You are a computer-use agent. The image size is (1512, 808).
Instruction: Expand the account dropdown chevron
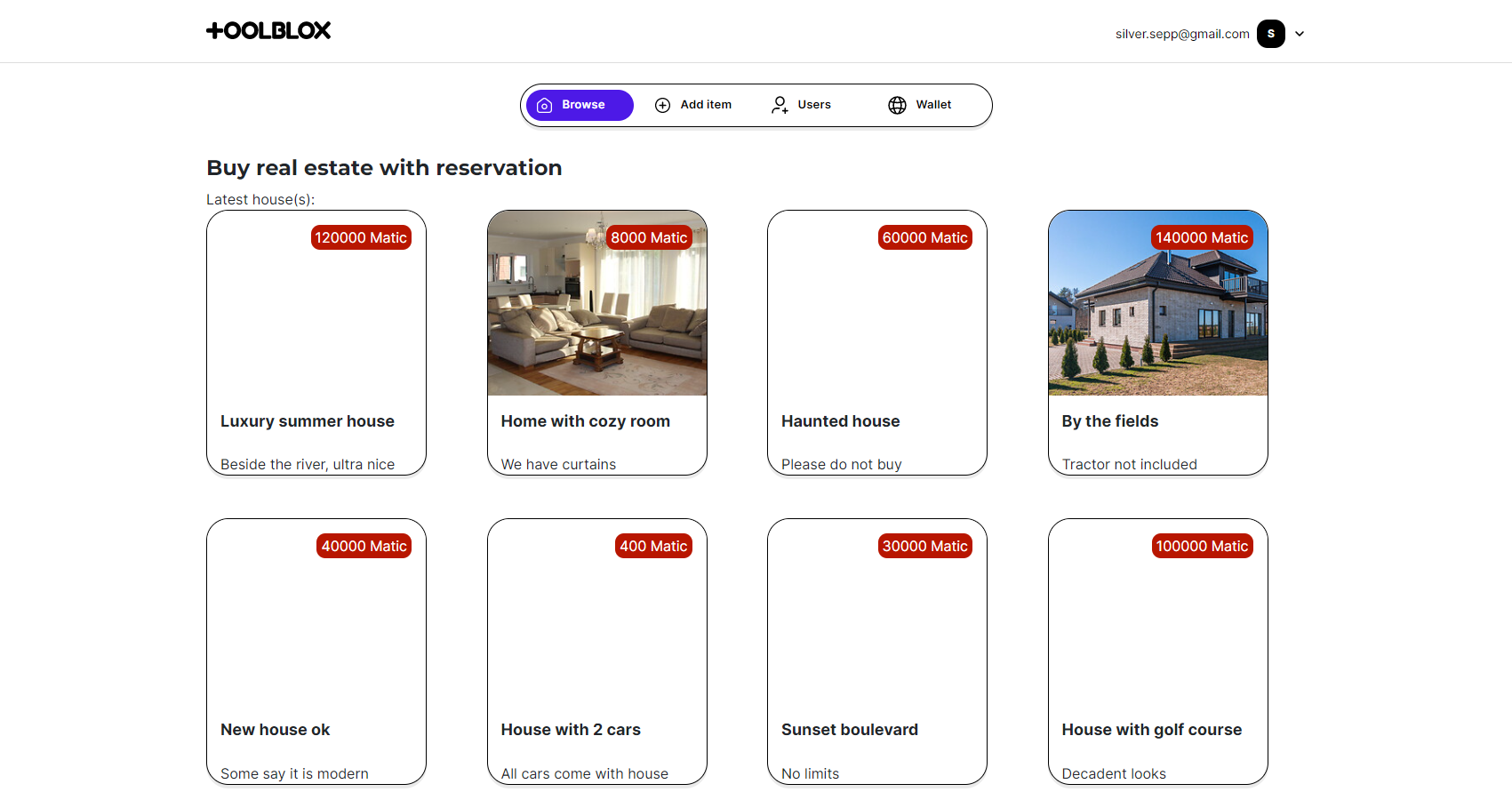(1300, 34)
